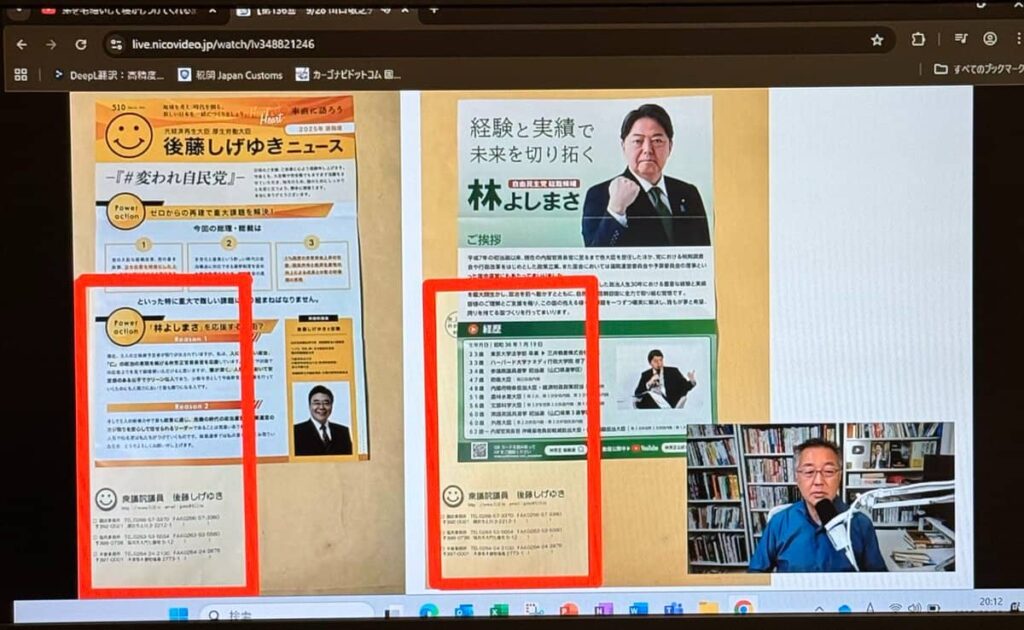
Task: Open site information icon in address bar
Action: click(116, 44)
